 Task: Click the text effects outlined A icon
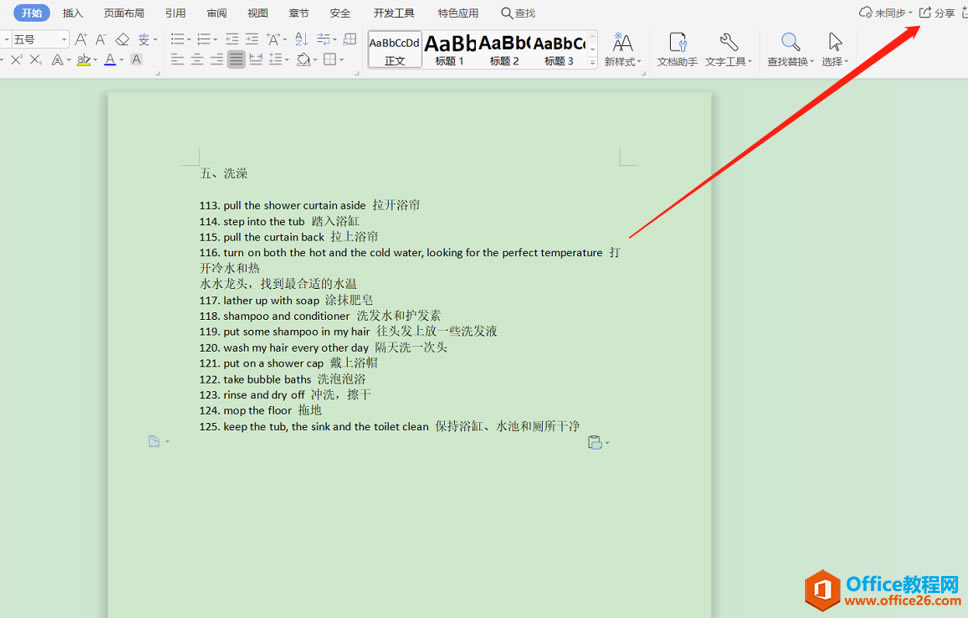57,60
